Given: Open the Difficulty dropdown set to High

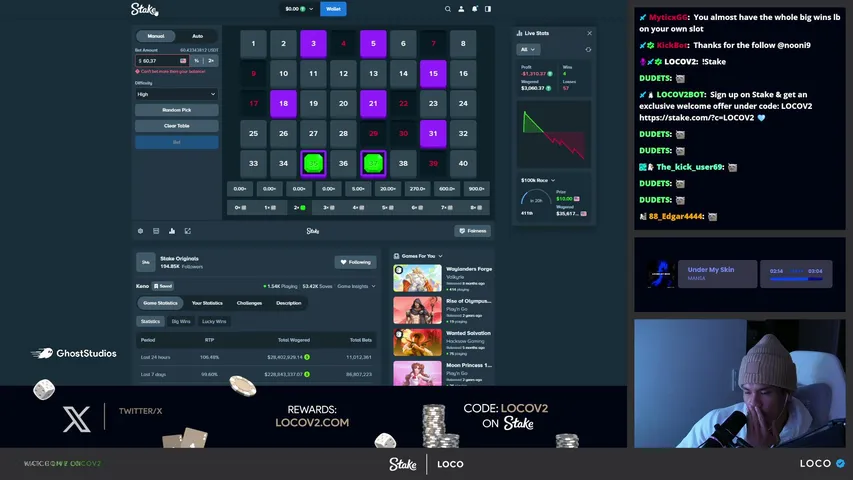Looking at the screenshot, I should coord(177,94).
